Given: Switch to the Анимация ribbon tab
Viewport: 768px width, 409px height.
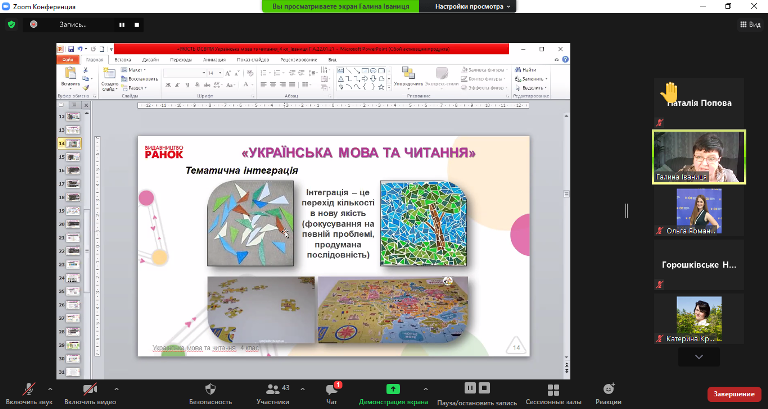Looking at the screenshot, I should coord(214,60).
